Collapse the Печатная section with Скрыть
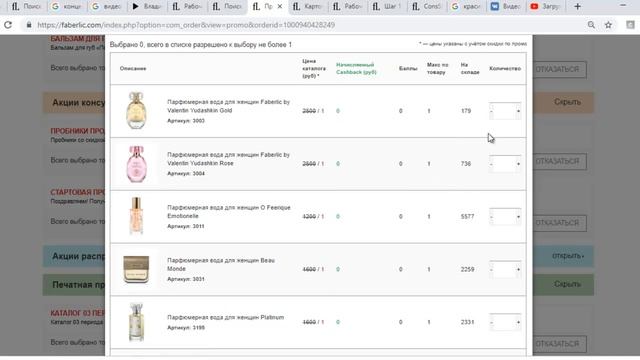 pyautogui.click(x=567, y=284)
